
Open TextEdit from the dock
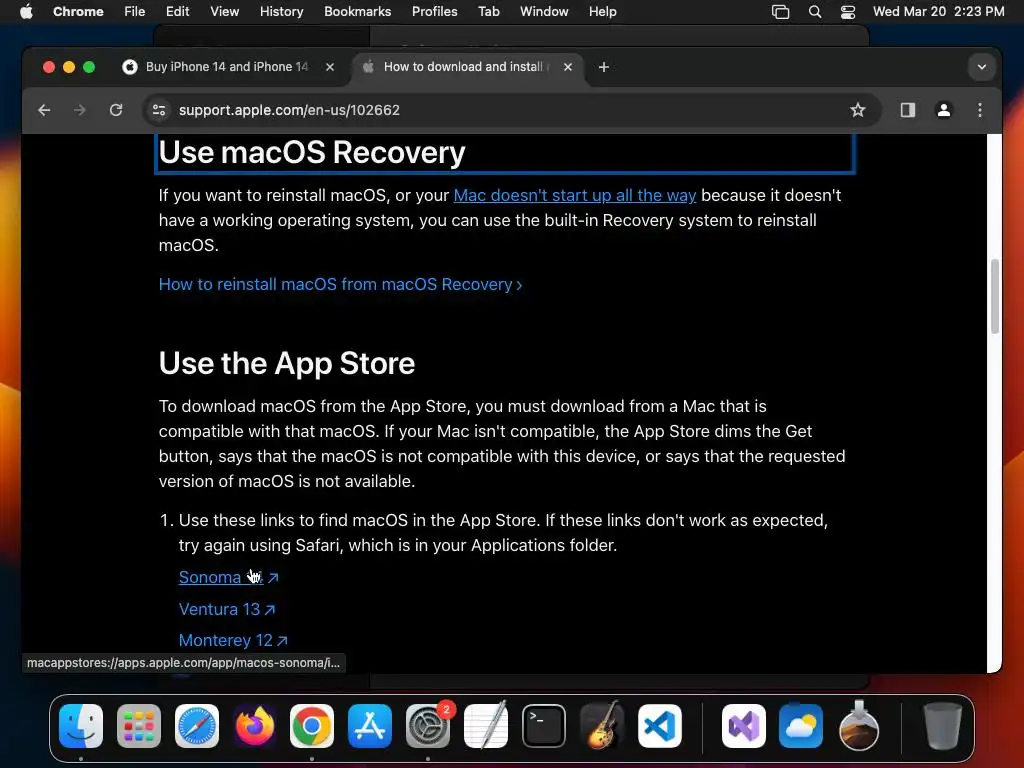(x=486, y=726)
